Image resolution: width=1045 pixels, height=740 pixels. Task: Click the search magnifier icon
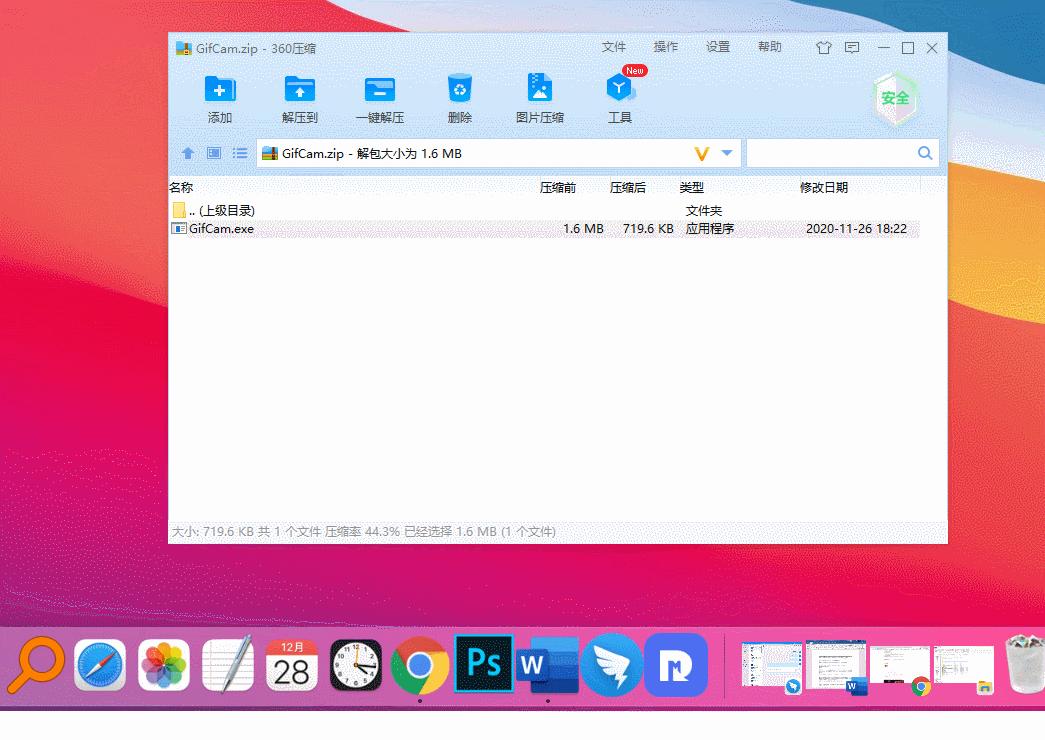[x=924, y=153]
